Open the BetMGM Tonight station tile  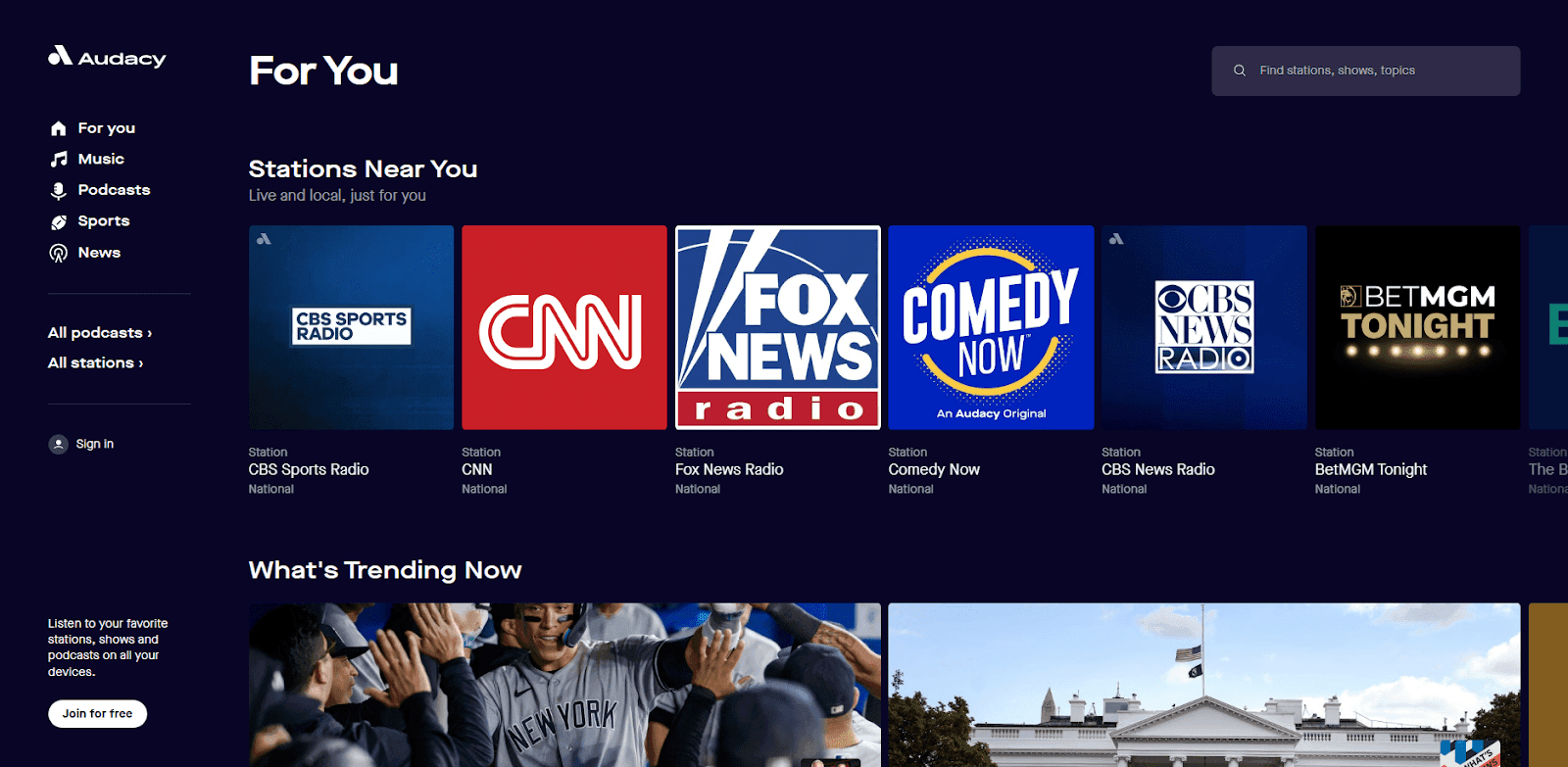click(1418, 327)
